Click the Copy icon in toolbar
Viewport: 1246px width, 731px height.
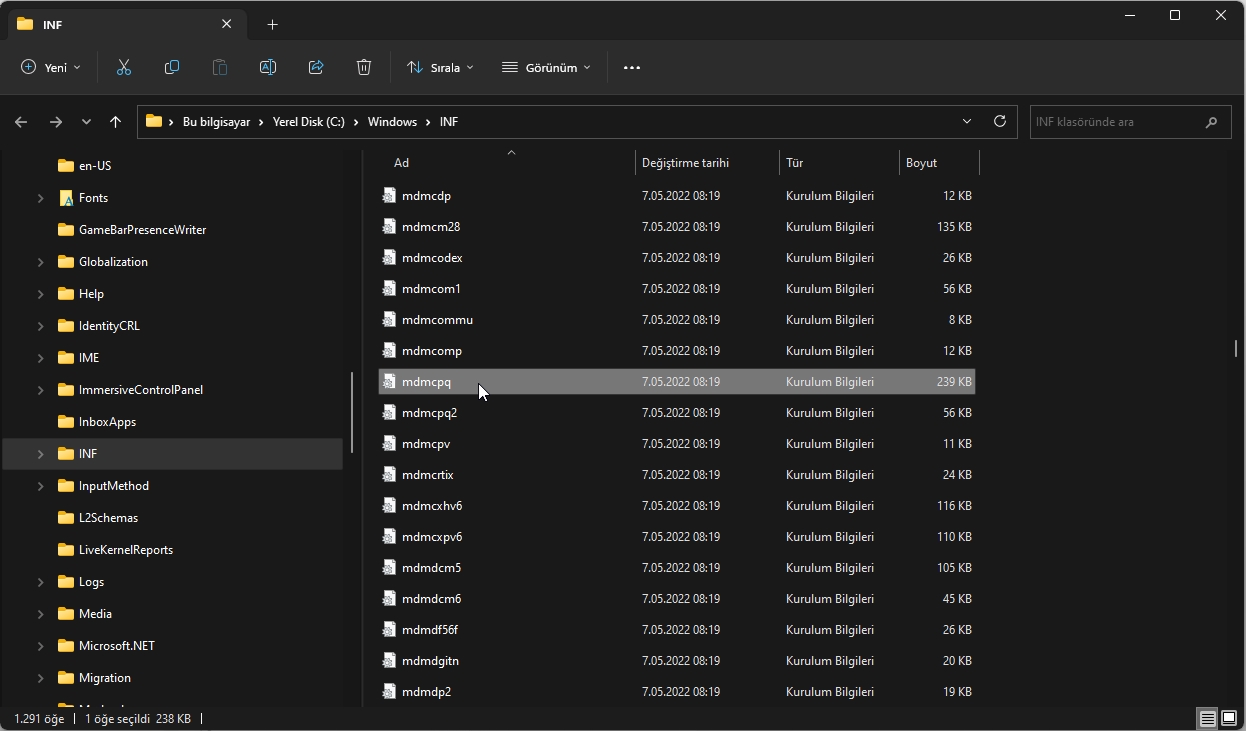[172, 67]
